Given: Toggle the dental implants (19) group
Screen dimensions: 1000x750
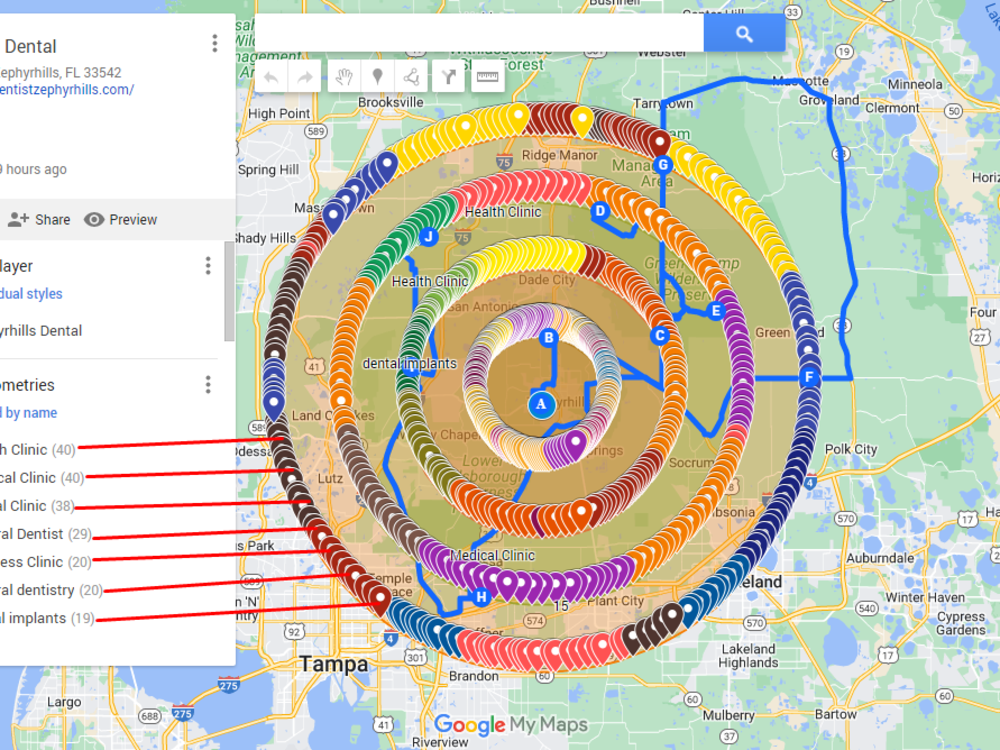Looking at the screenshot, I should click(40, 618).
